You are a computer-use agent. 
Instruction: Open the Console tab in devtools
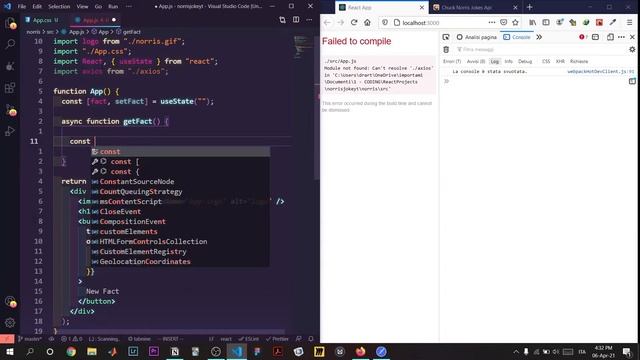coord(517,37)
